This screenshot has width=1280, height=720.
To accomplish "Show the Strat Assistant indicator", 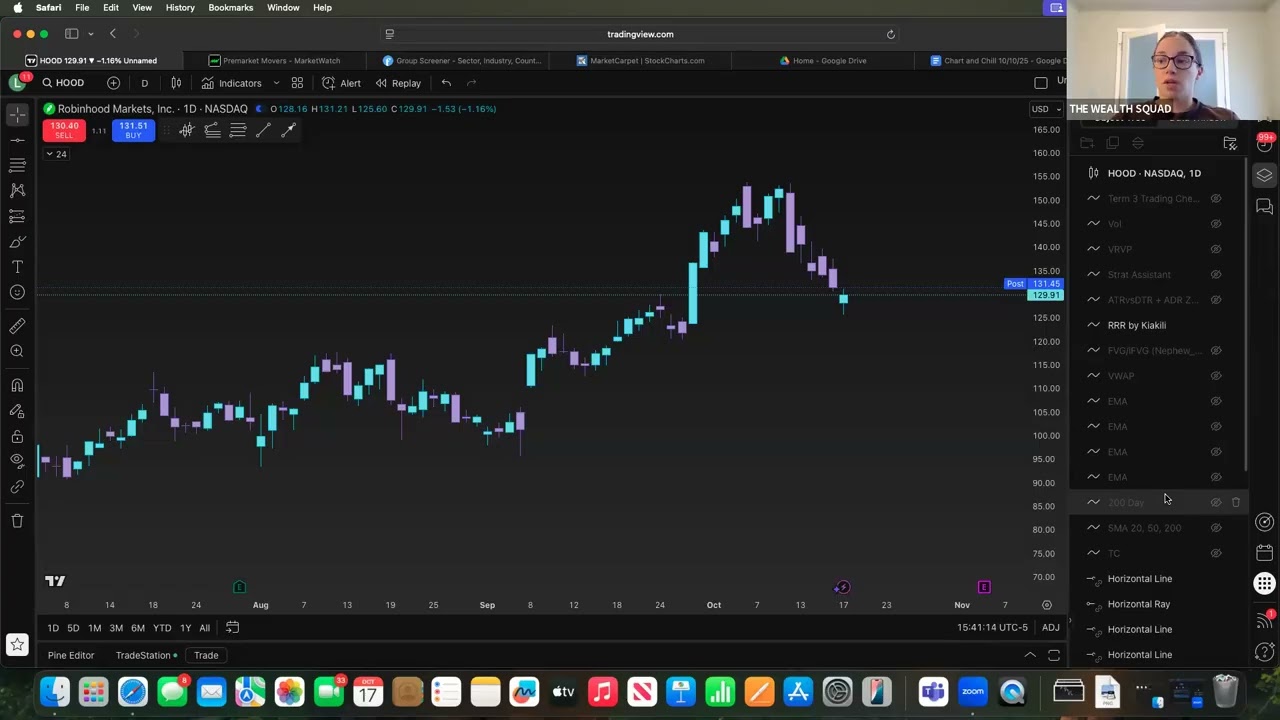I will tap(1216, 275).
